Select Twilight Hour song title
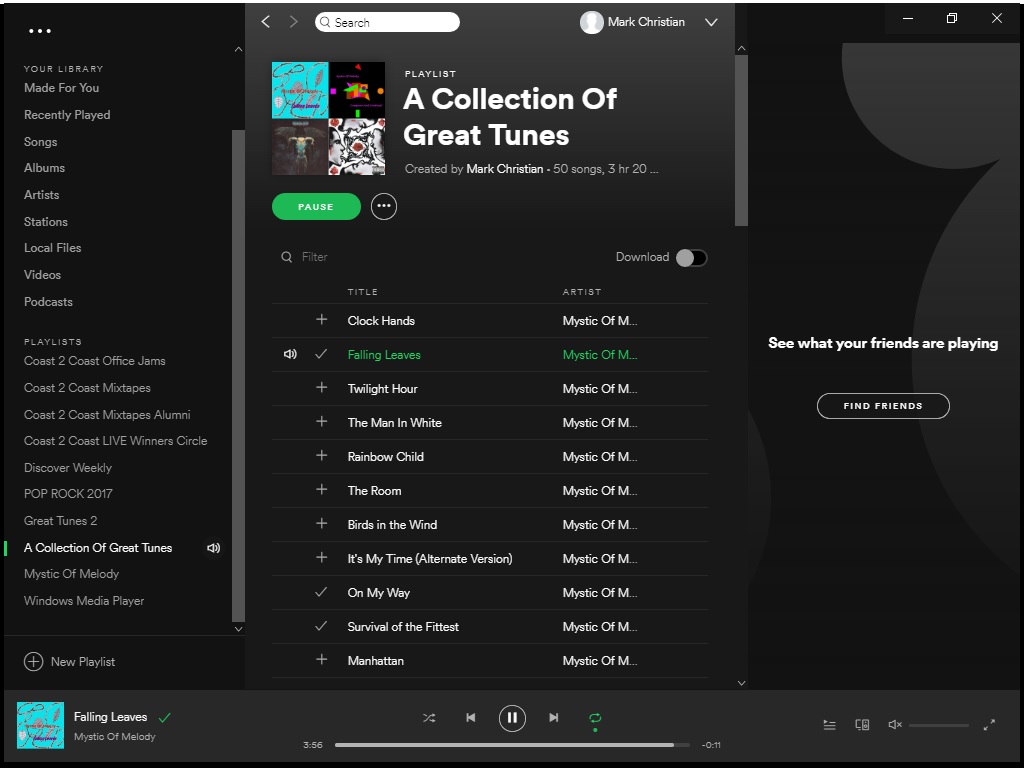 click(383, 389)
